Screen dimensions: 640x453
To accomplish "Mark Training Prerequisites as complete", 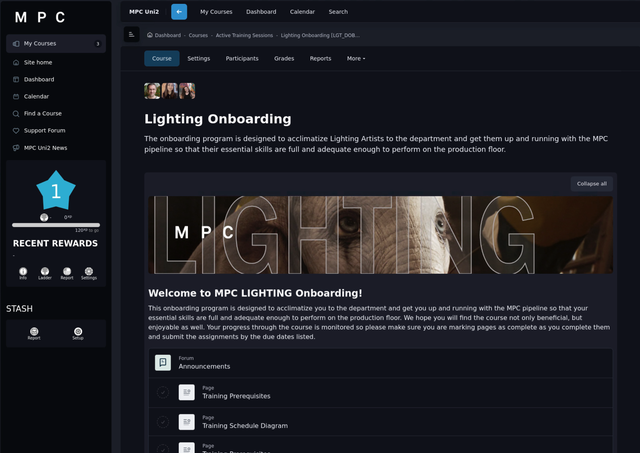I will [x=163, y=392].
